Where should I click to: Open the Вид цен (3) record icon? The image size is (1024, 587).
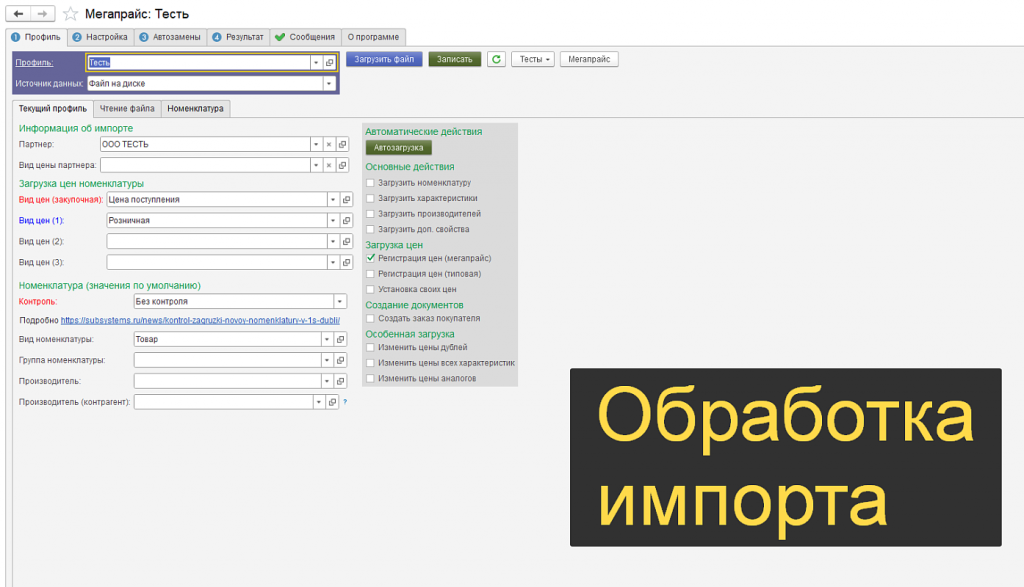(x=347, y=262)
